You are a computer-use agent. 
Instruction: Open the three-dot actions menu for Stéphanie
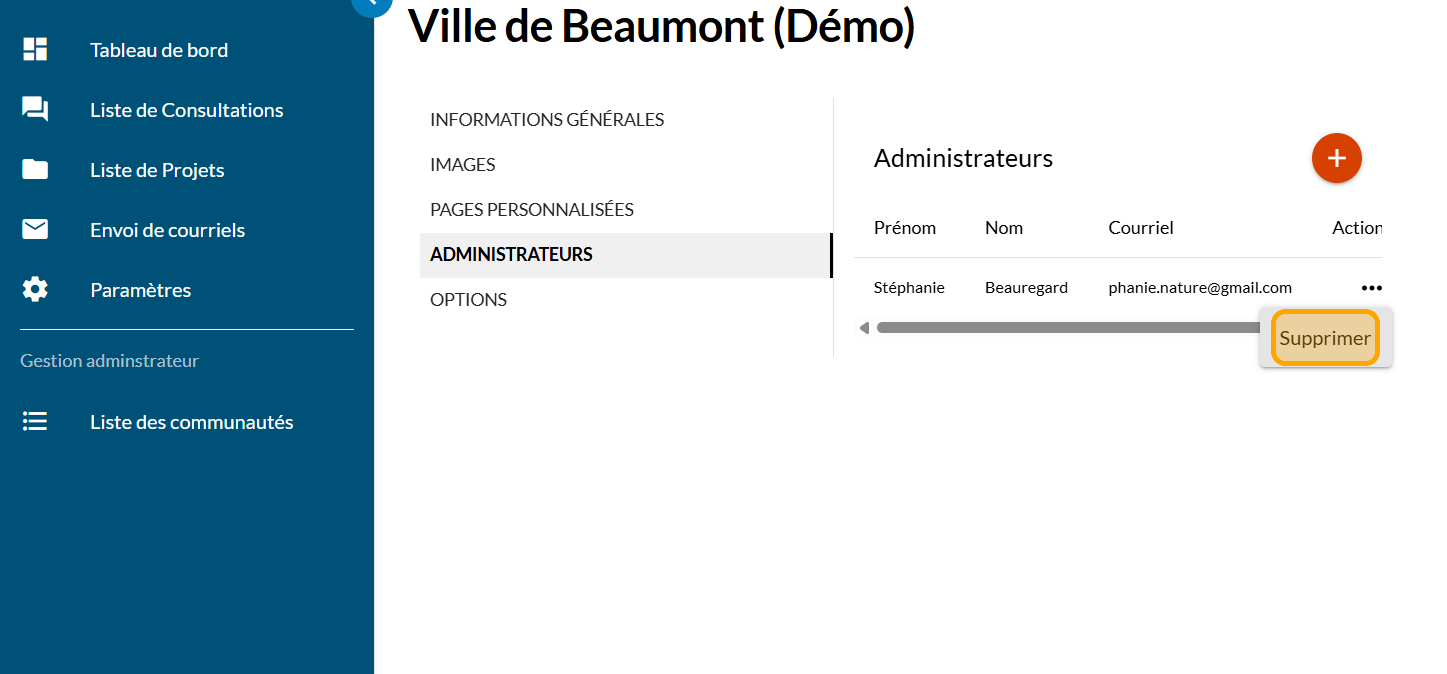[1371, 288]
